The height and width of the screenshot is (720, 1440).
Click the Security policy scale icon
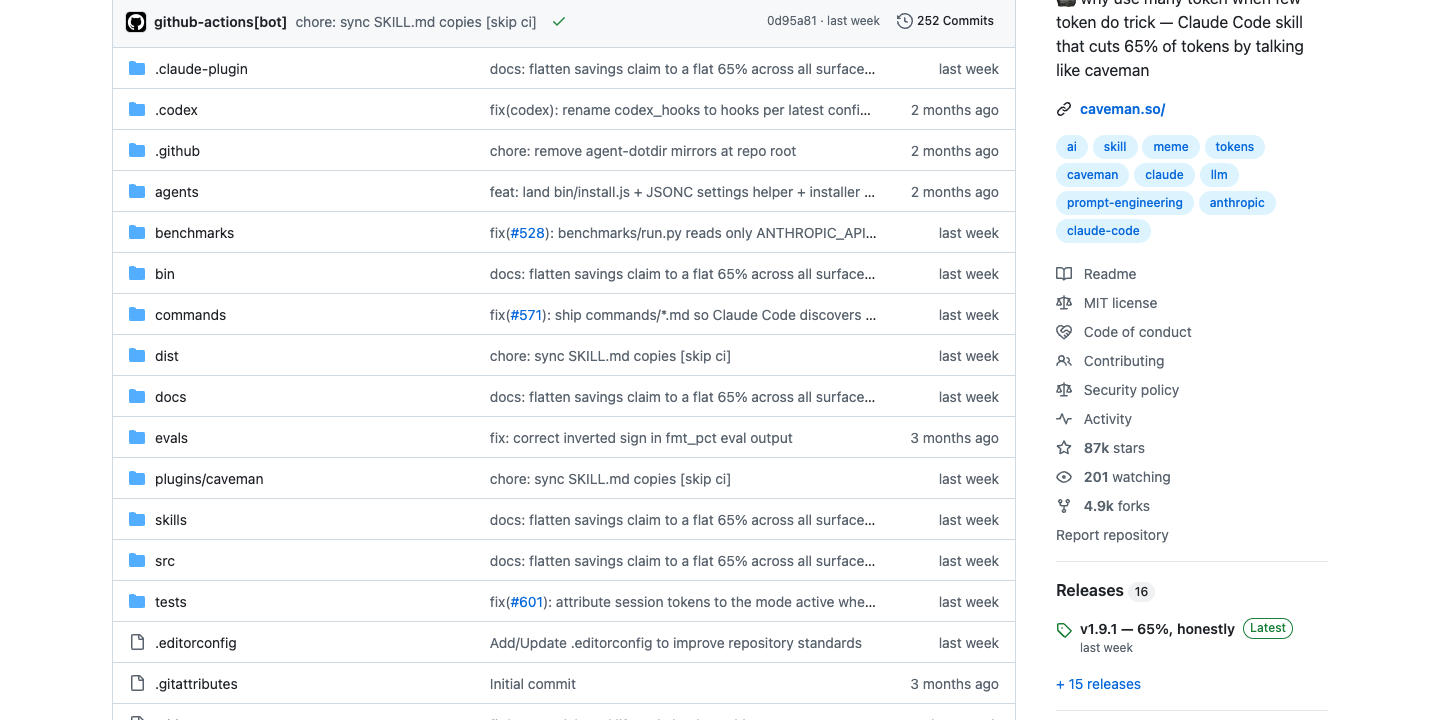tap(1064, 390)
